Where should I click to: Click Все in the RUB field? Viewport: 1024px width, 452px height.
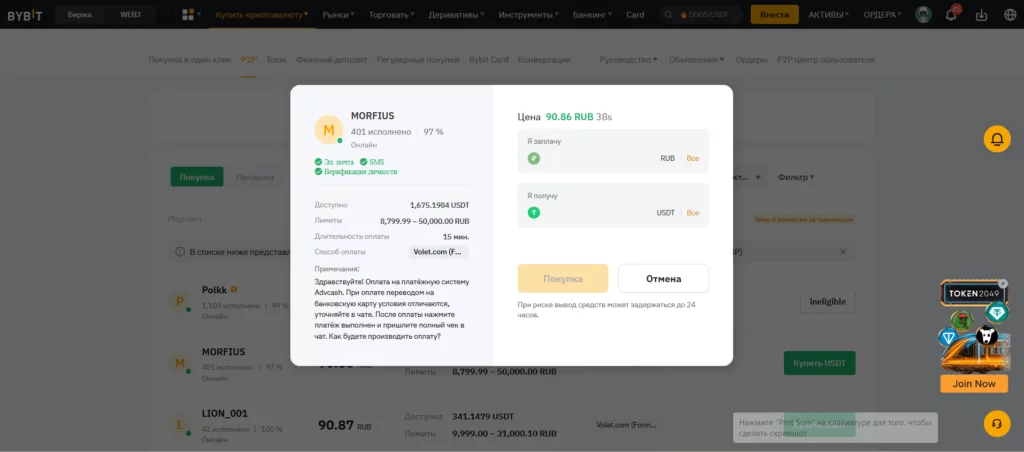tap(692, 158)
